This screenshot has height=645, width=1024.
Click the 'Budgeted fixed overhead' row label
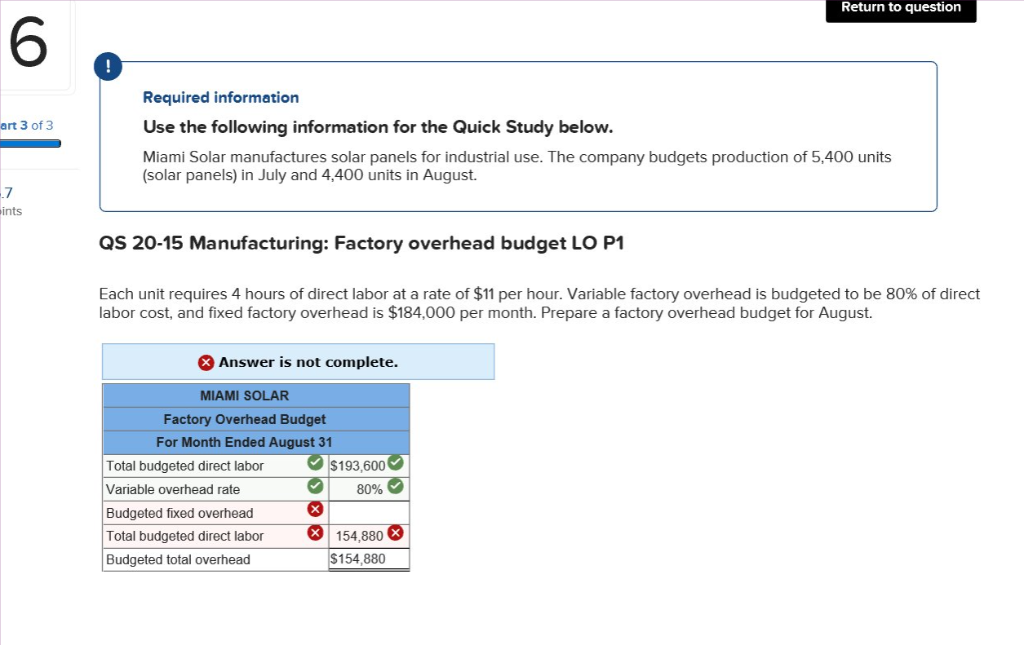coord(180,513)
